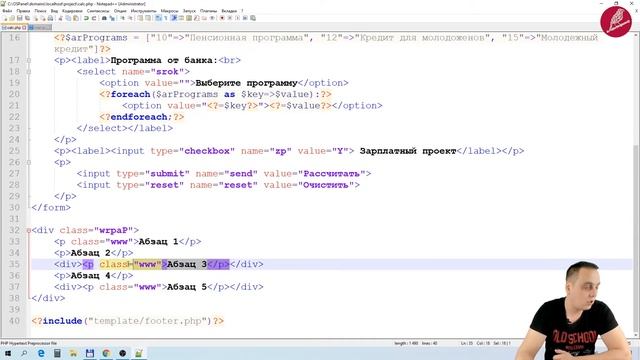
Task: Click on the 'Абзац 5' text on line 37
Action: point(187,287)
